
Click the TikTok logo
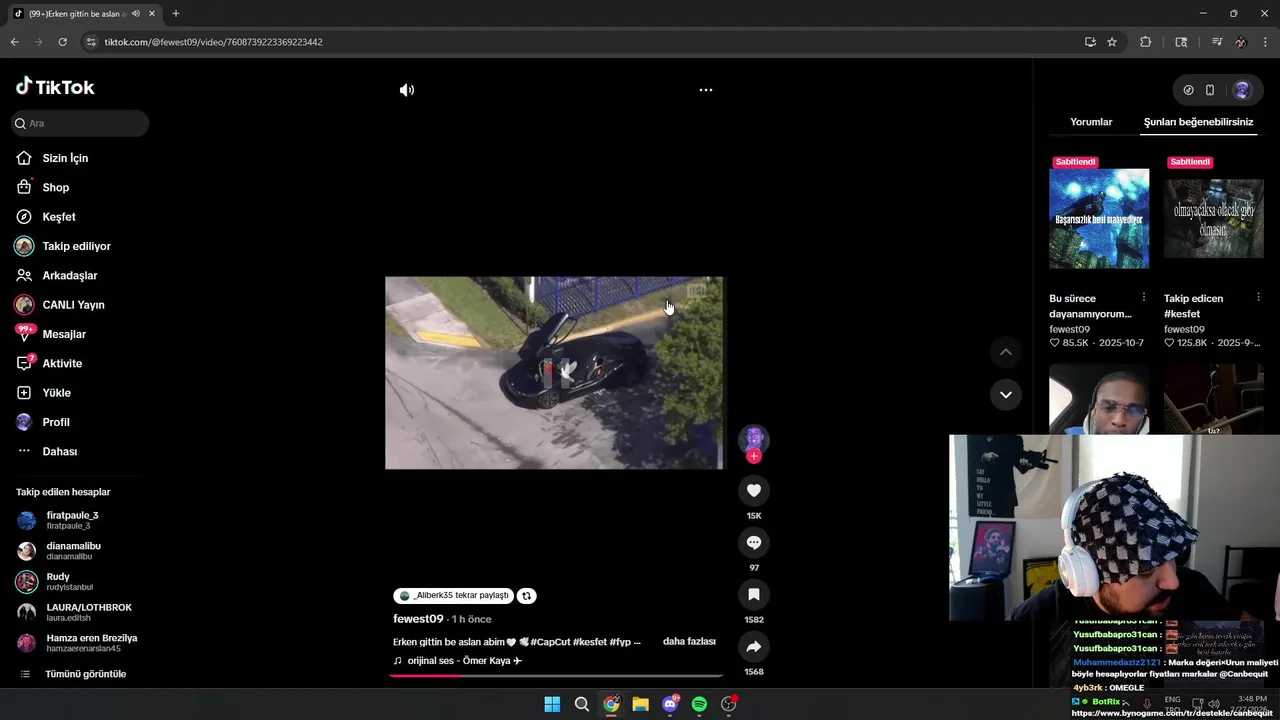coord(55,87)
